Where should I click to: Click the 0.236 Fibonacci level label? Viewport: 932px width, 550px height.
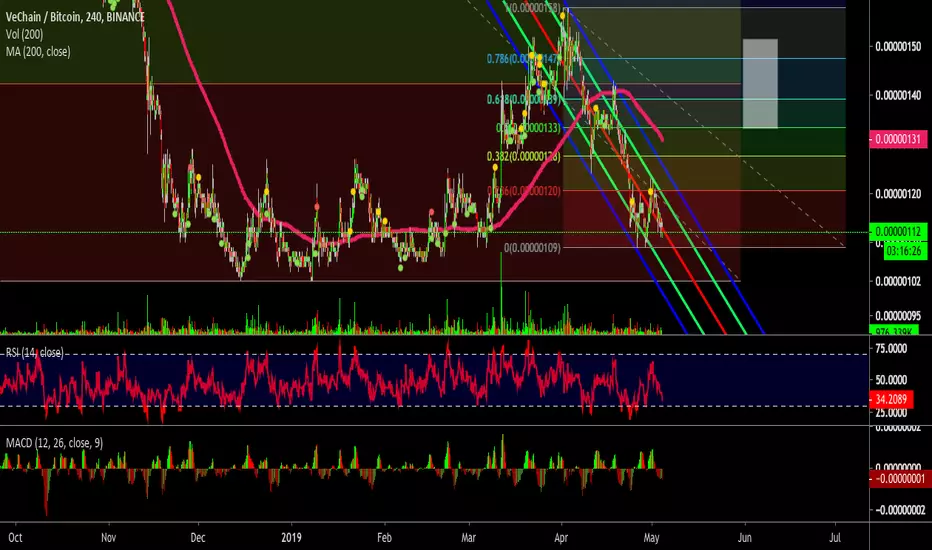(x=523, y=191)
